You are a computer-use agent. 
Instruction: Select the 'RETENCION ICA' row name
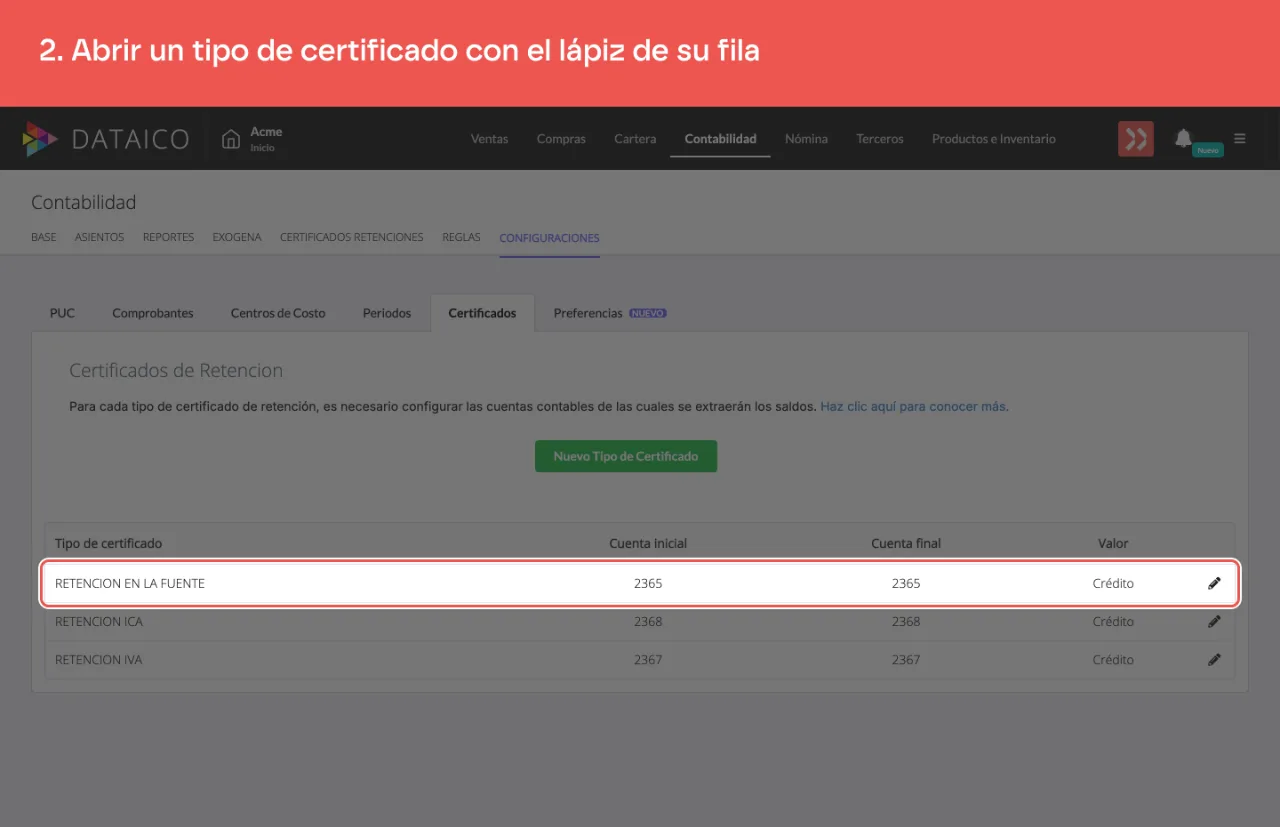pos(99,621)
